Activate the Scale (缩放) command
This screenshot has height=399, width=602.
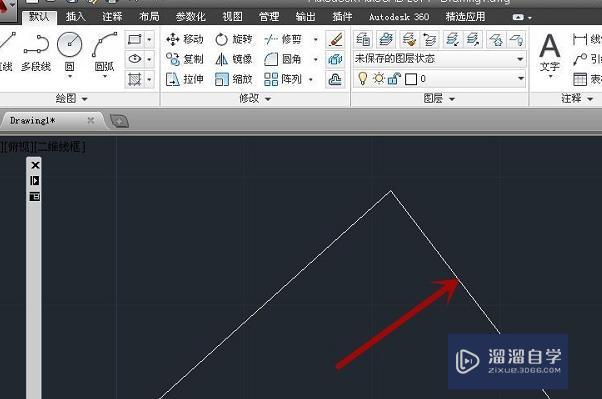pos(233,79)
